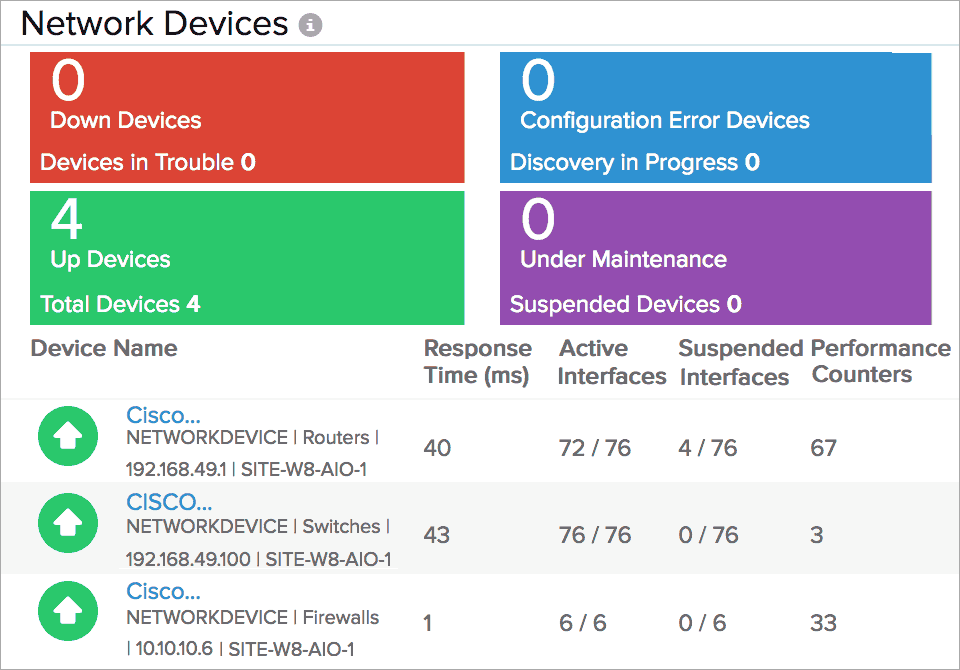Click the Active Interfaces column header

coord(611,361)
